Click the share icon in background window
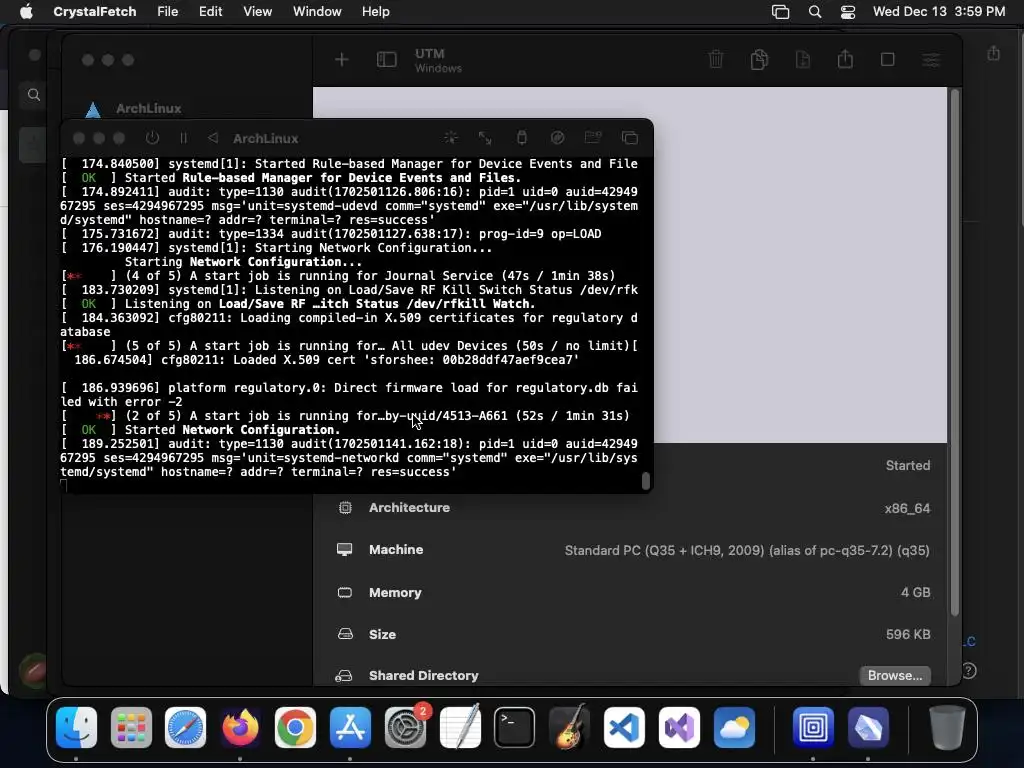This screenshot has width=1024, height=768. point(993,54)
